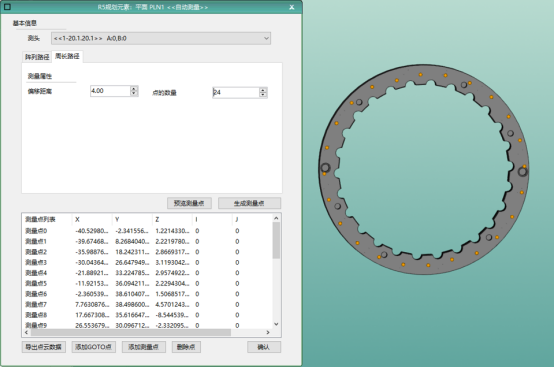Click the list's vertical scrollbar down arrow
The height and width of the screenshot is (367, 554).
(276, 324)
